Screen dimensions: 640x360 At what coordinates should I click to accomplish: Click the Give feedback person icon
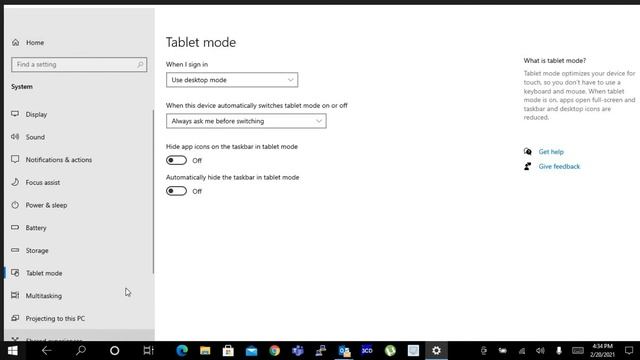[x=528, y=167]
